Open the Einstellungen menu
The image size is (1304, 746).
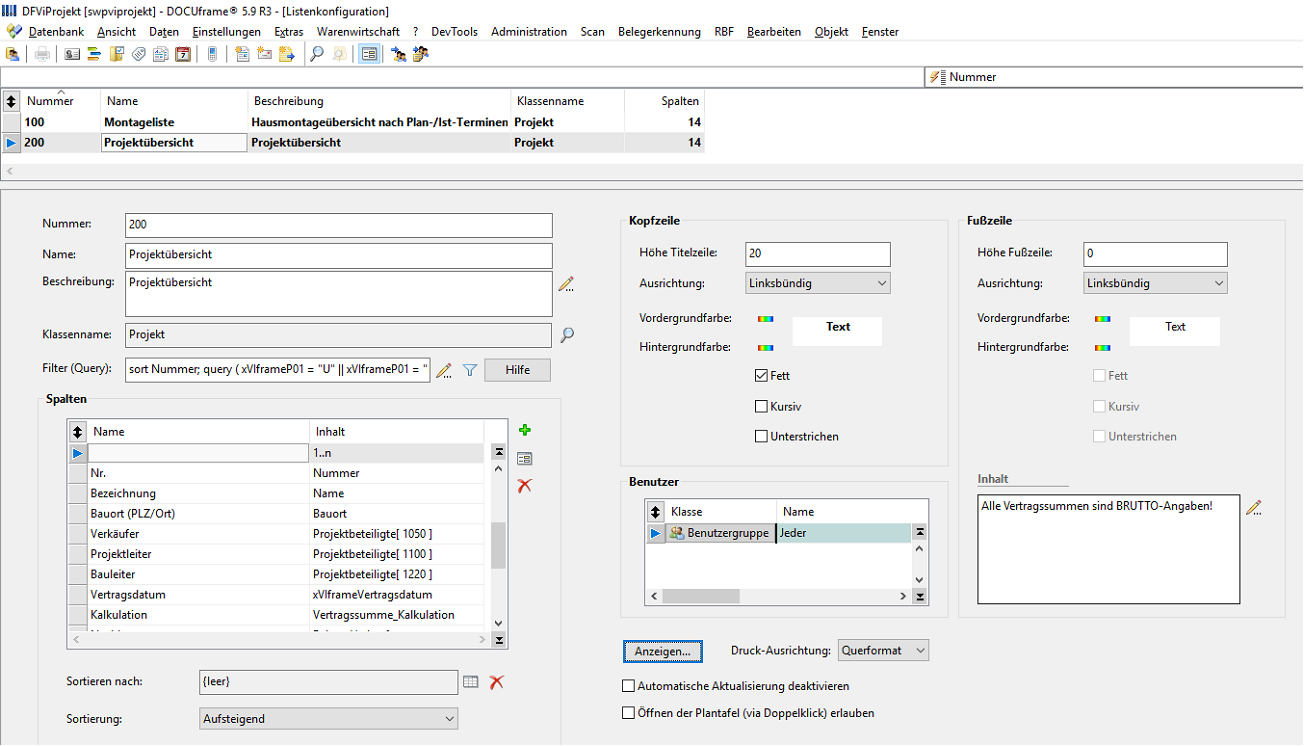(226, 32)
